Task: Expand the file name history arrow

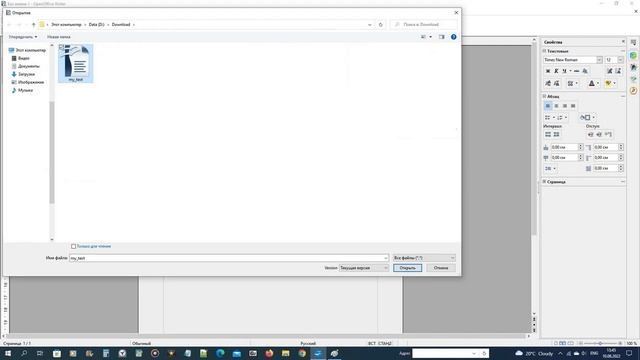Action: pyautogui.click(x=386, y=258)
